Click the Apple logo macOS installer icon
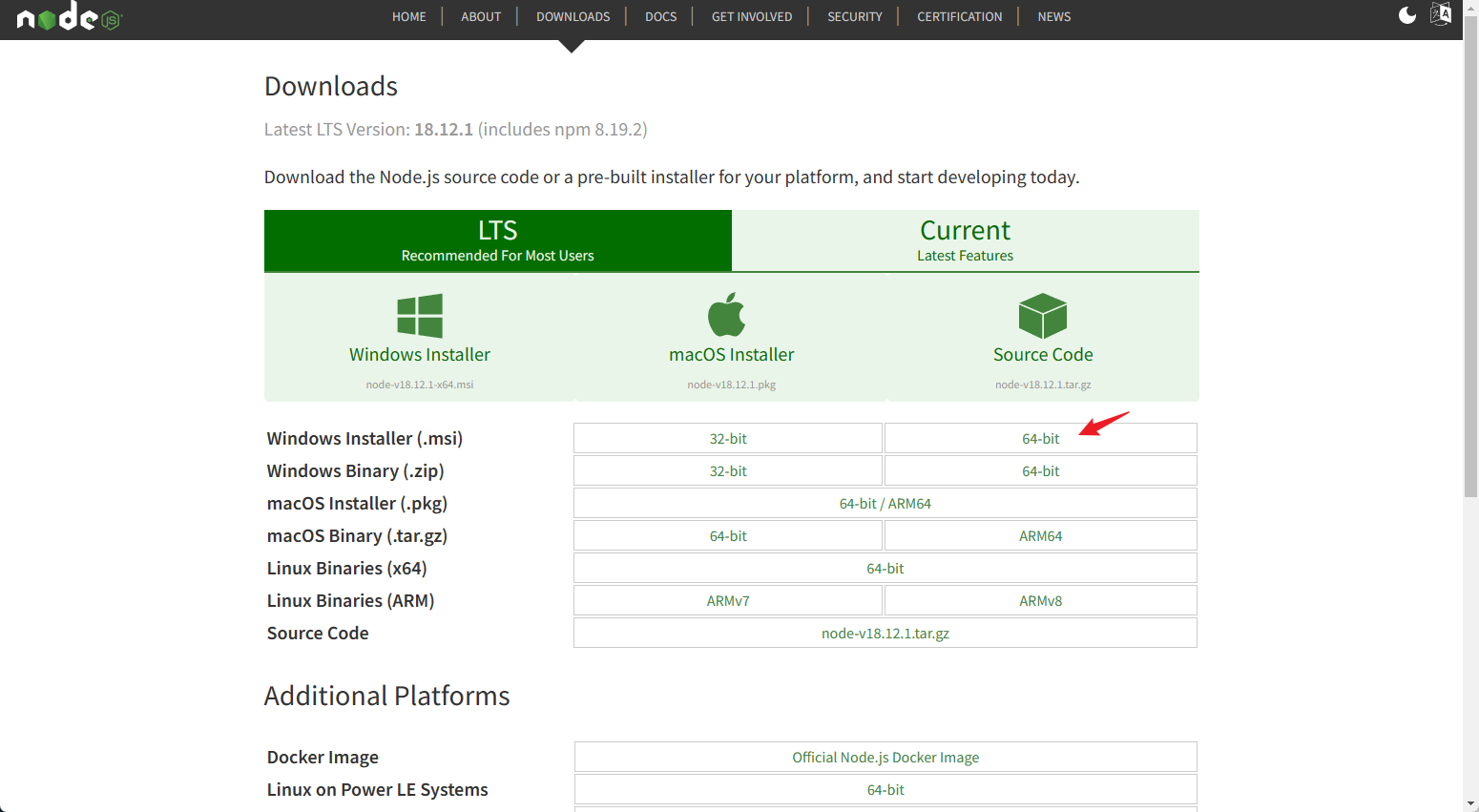Viewport: 1479px width, 812px height. pos(727,315)
